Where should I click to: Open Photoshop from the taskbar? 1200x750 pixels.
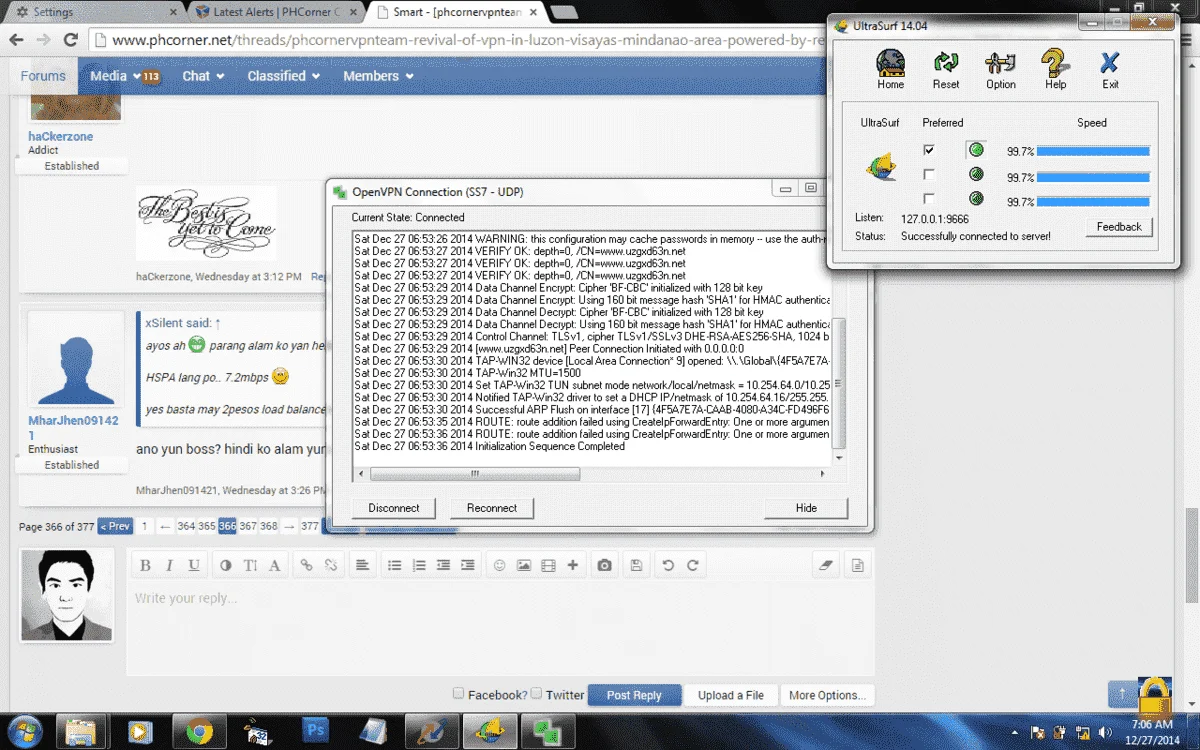pyautogui.click(x=315, y=732)
